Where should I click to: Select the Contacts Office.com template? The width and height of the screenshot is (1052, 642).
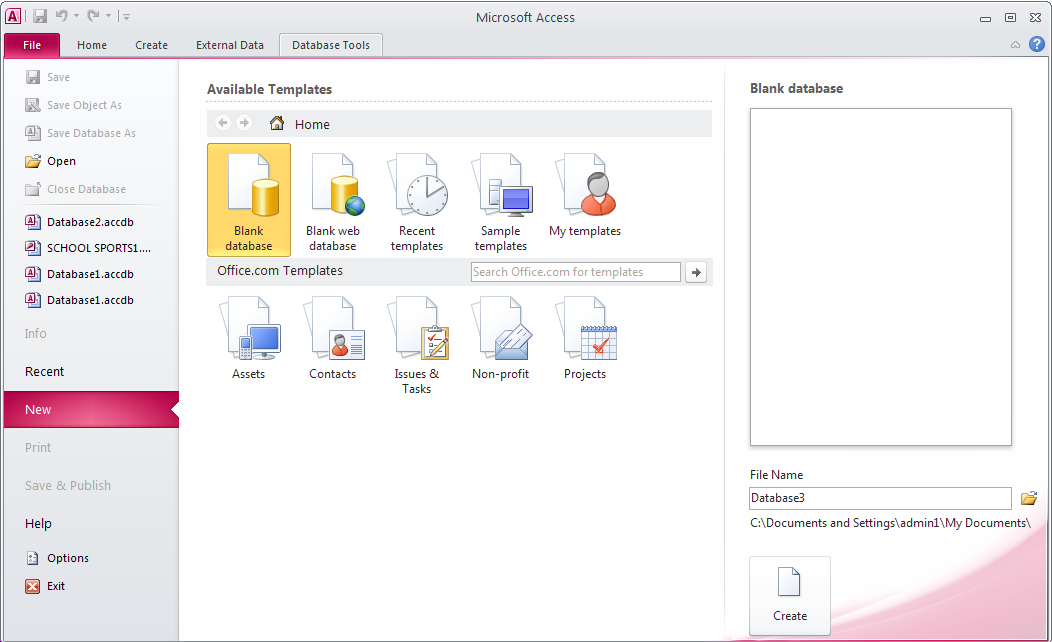pos(333,339)
